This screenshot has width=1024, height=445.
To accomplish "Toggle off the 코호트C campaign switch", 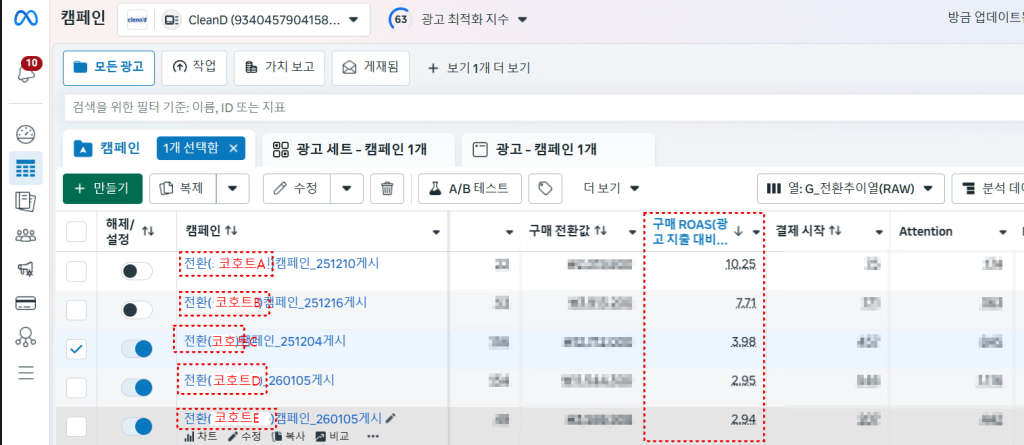I will tap(136, 348).
